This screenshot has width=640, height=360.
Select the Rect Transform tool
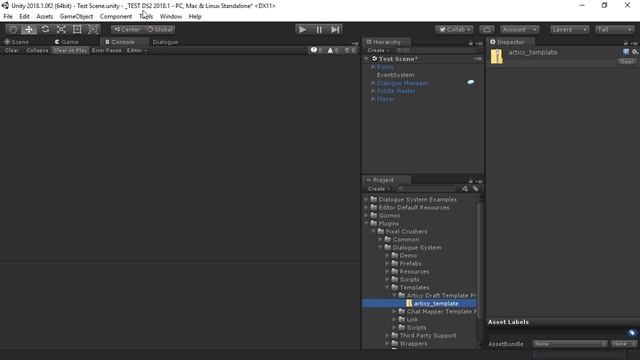pyautogui.click(x=77, y=29)
